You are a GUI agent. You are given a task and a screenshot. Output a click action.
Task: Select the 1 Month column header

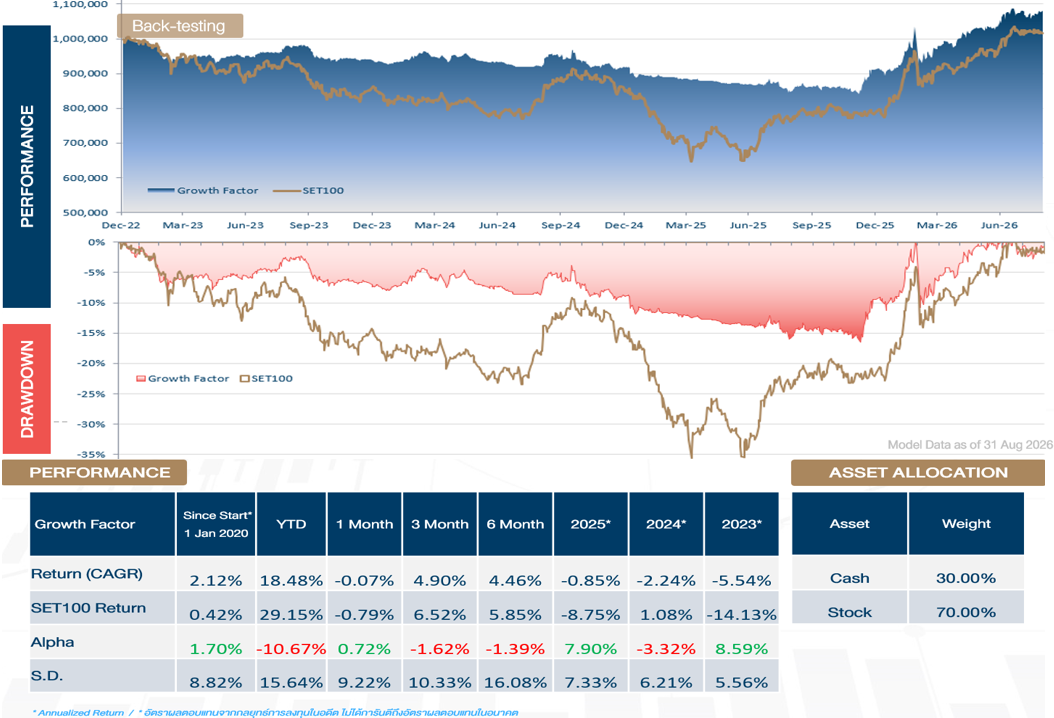365,524
